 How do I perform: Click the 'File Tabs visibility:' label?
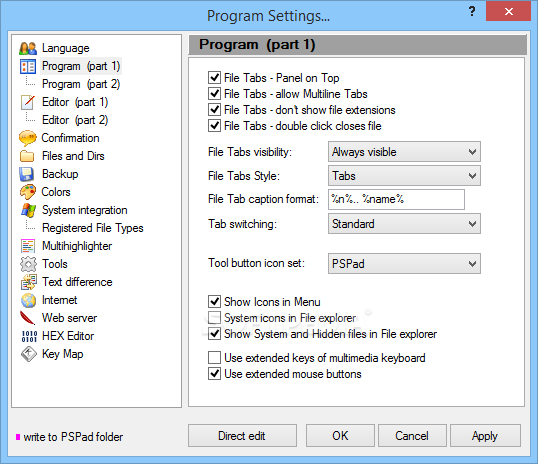pos(250,152)
